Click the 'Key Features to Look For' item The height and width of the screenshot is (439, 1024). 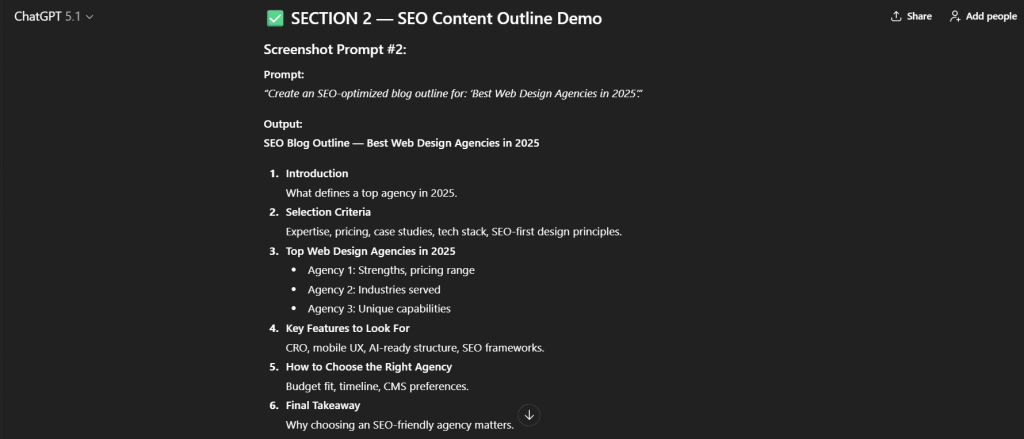click(x=347, y=328)
